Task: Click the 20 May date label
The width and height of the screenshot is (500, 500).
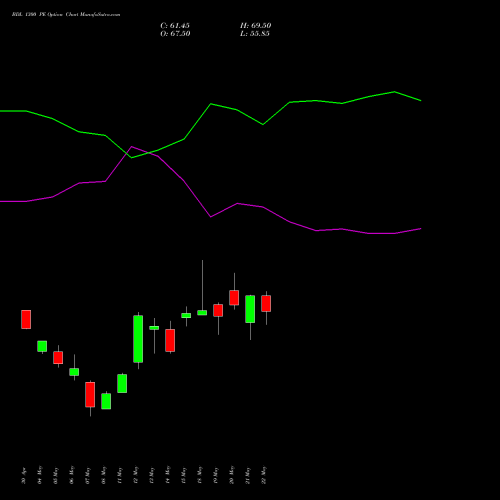Action: (x=232, y=475)
